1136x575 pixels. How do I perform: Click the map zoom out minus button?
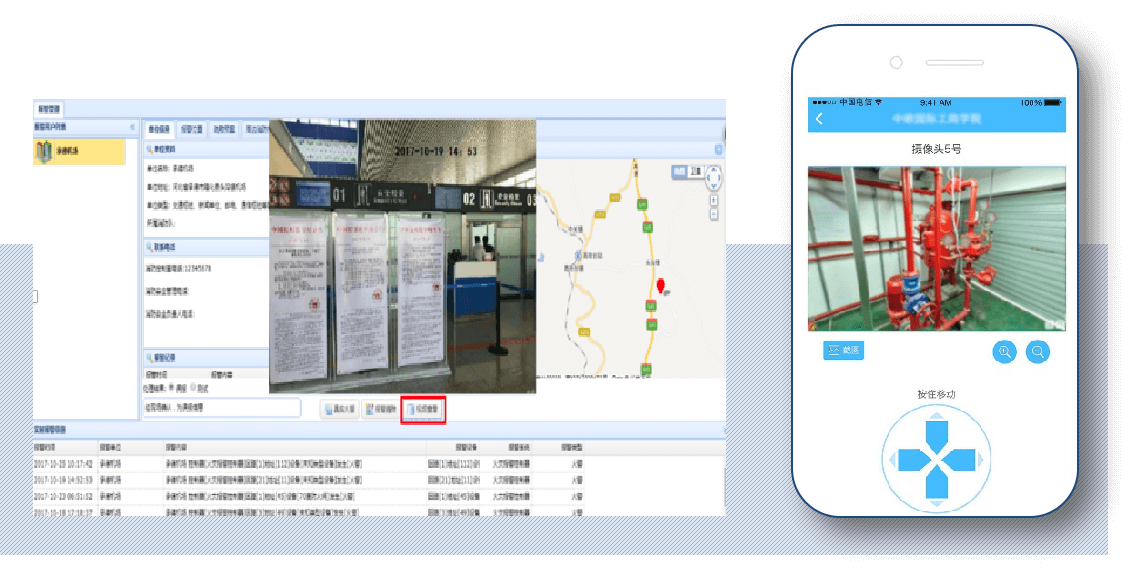(x=714, y=214)
